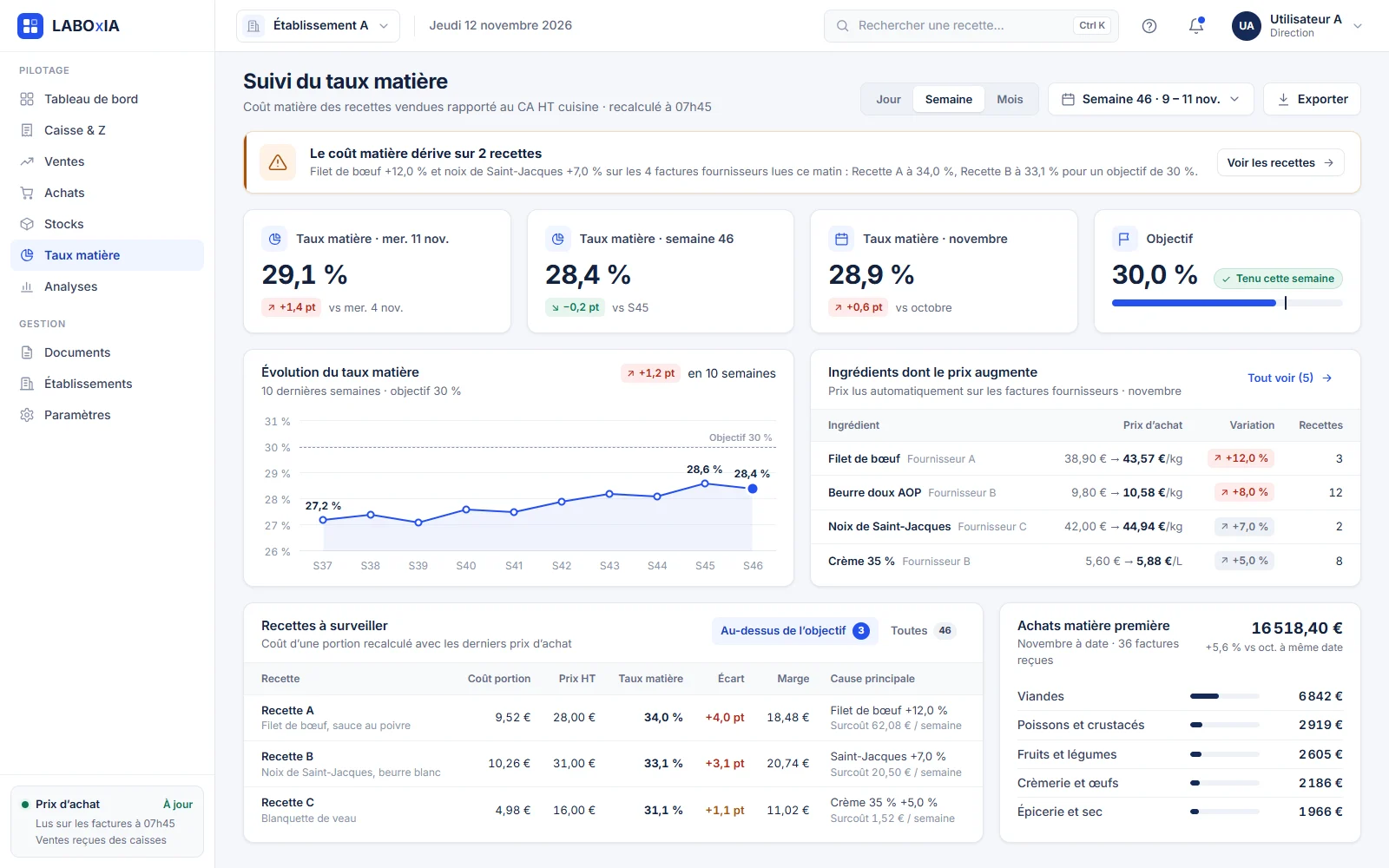
Task: Click the Viandes spending bar
Action: (x=1224, y=696)
